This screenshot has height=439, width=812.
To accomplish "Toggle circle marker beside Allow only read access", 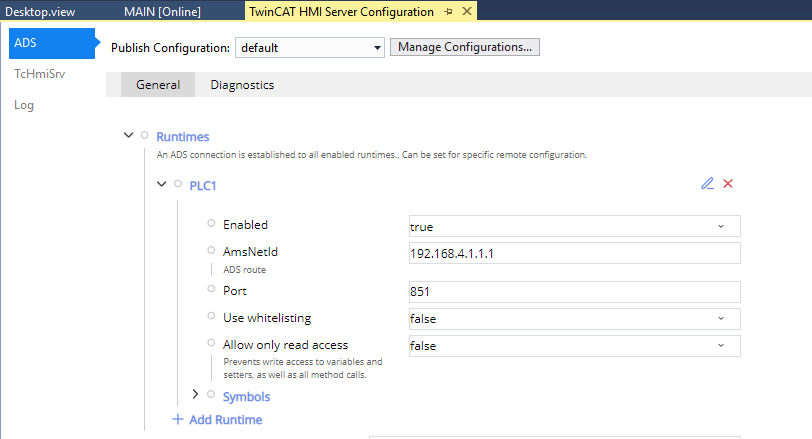I will pos(211,343).
